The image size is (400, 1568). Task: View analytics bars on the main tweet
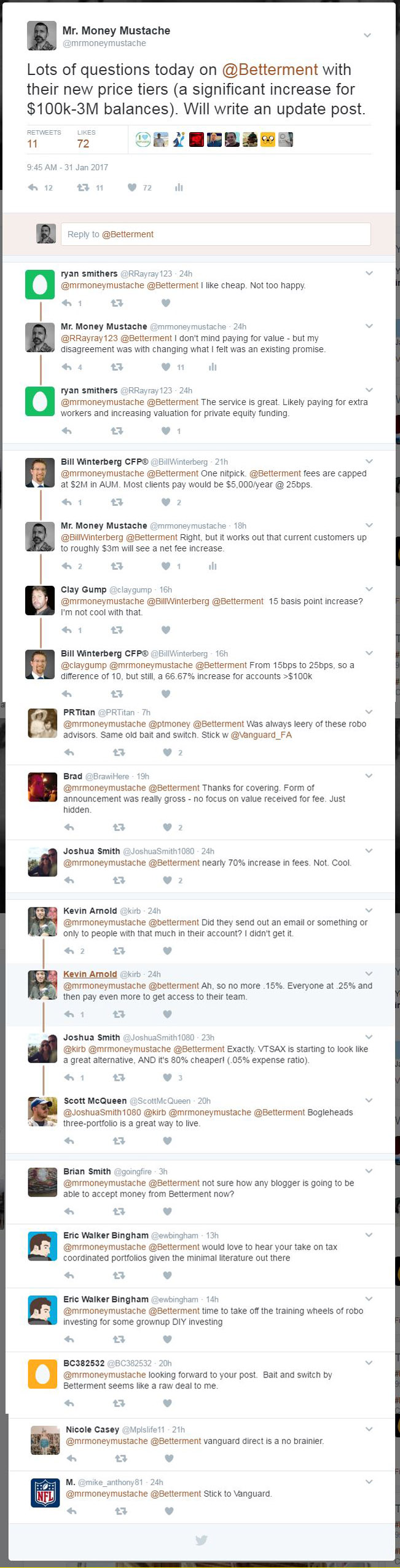(x=179, y=187)
